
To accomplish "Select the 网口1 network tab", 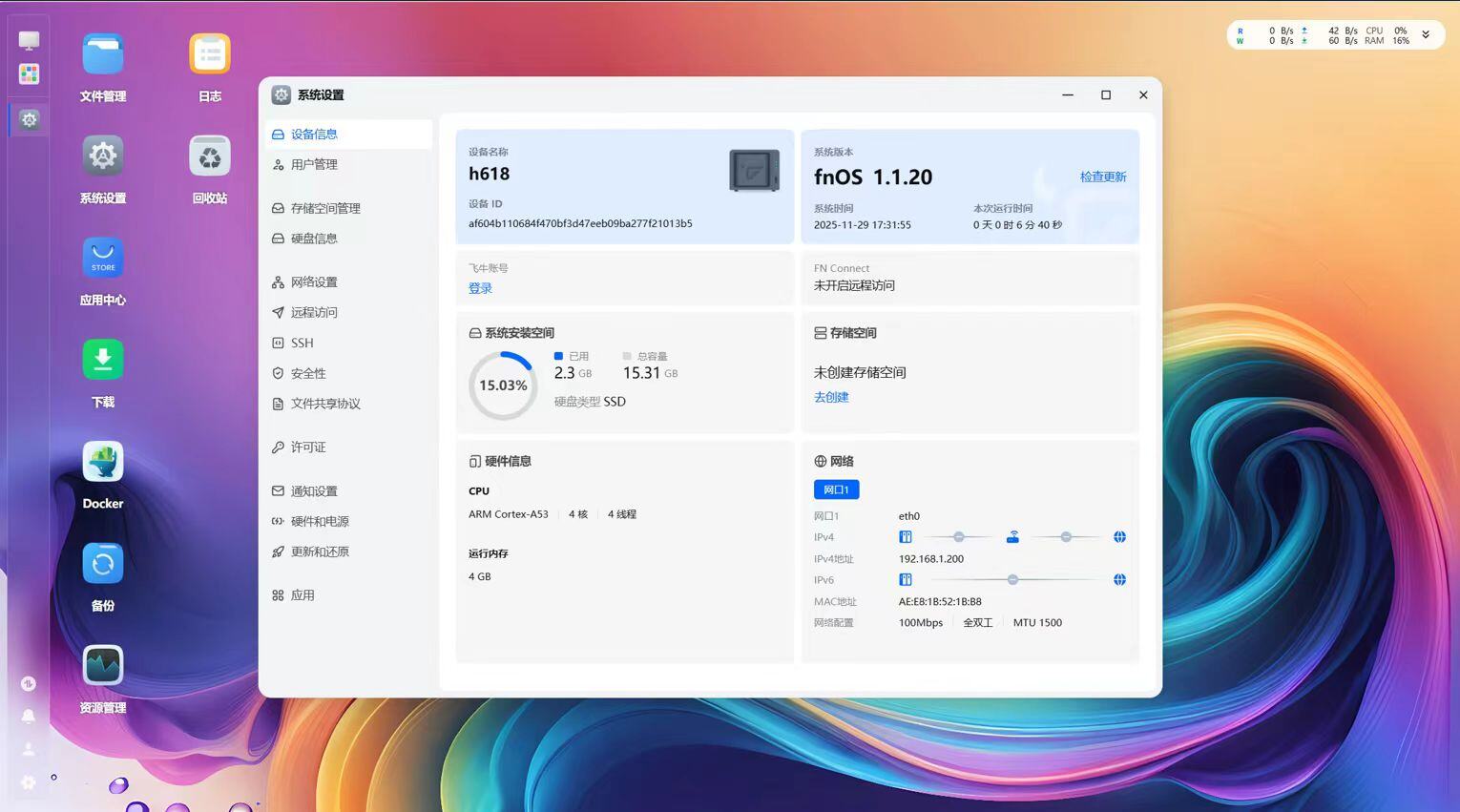I will coord(836,489).
